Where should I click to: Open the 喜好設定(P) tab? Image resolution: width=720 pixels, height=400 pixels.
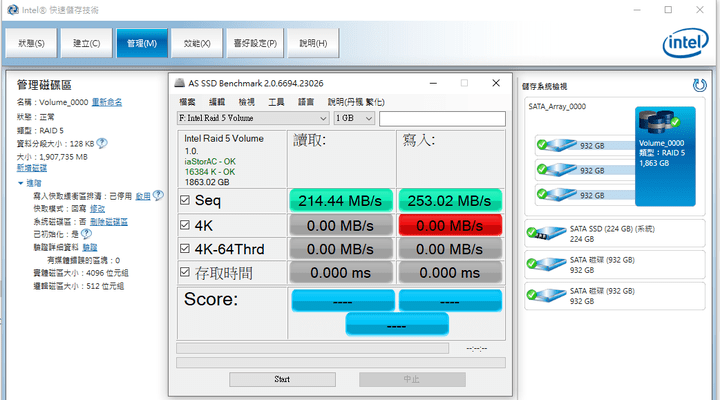pyautogui.click(x=255, y=43)
